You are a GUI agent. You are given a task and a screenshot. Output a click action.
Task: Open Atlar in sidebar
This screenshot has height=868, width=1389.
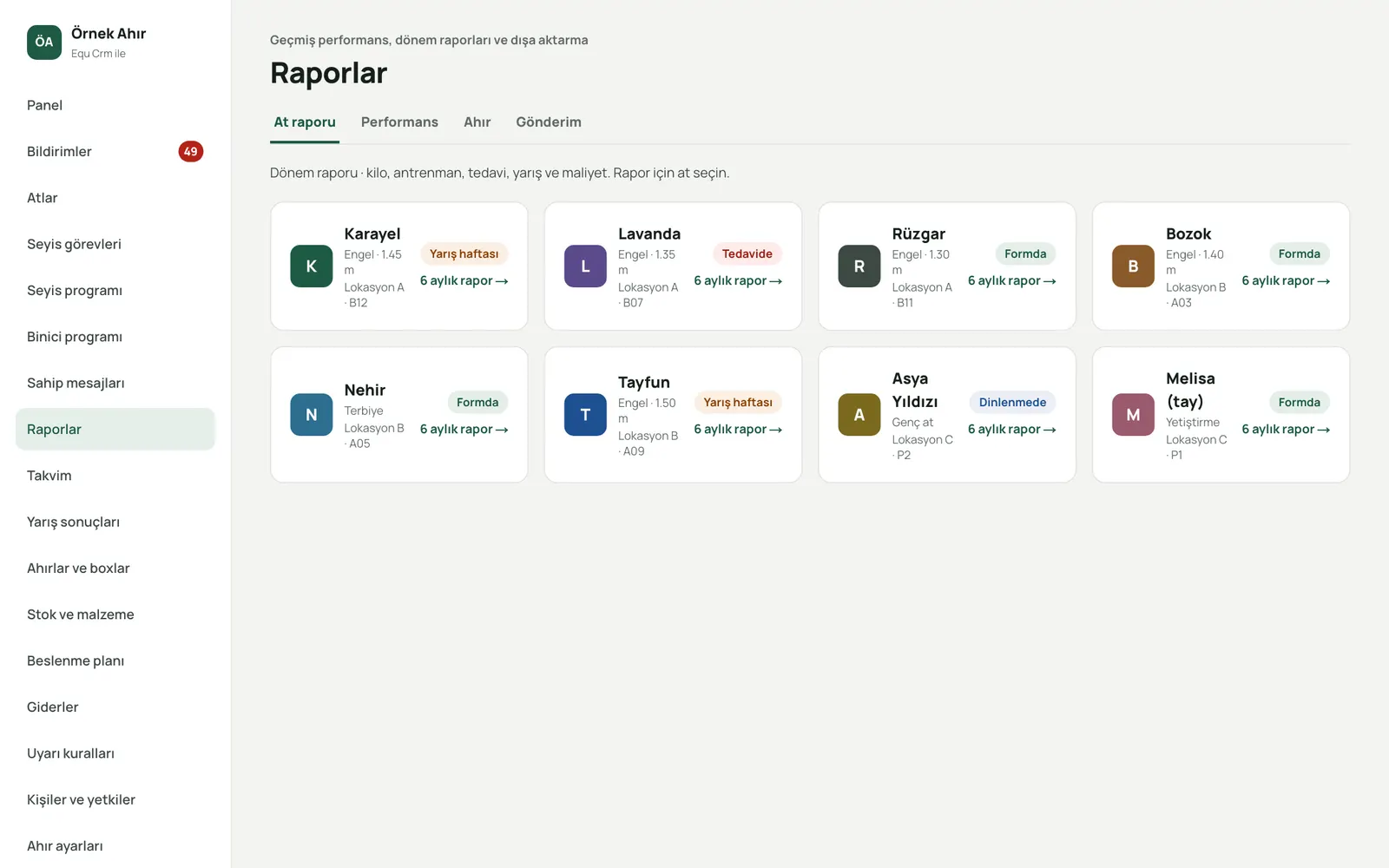[115, 198]
